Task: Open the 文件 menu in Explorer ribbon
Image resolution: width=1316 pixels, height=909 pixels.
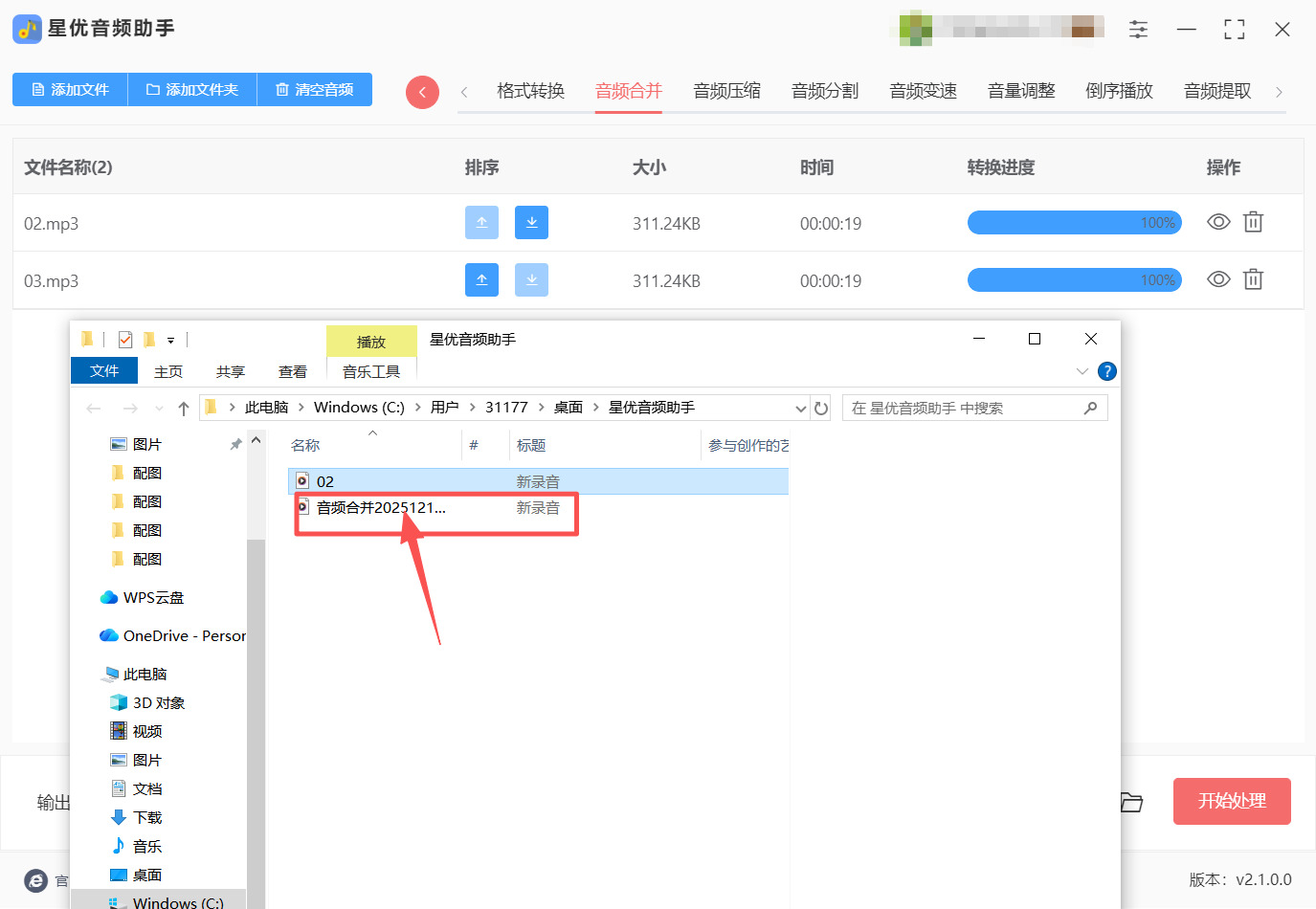Action: click(104, 371)
